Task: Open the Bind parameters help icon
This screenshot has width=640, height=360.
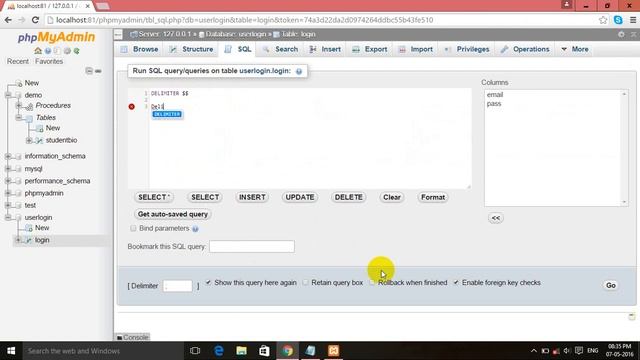Action: (195, 229)
